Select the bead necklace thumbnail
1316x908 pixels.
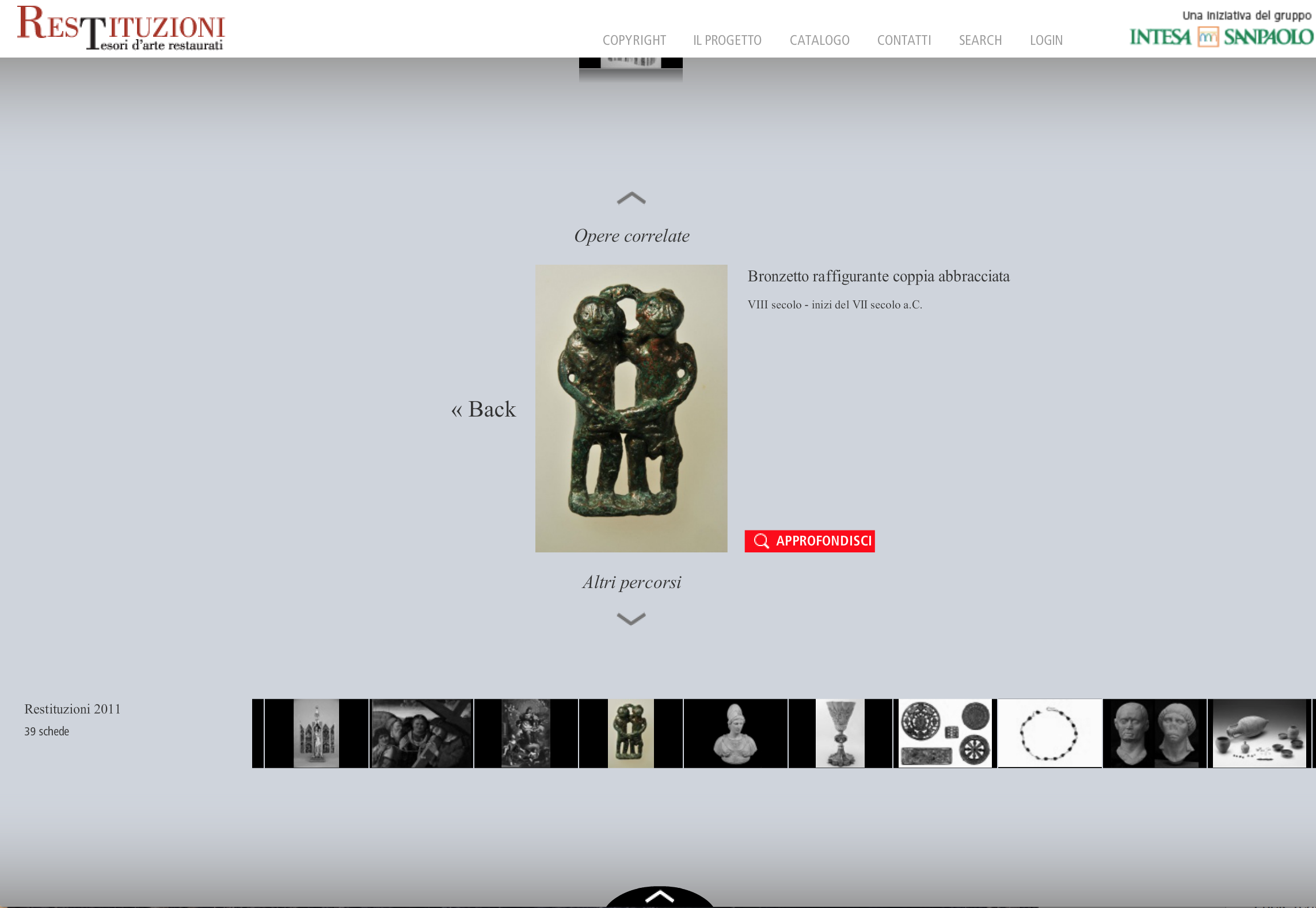(x=1049, y=733)
